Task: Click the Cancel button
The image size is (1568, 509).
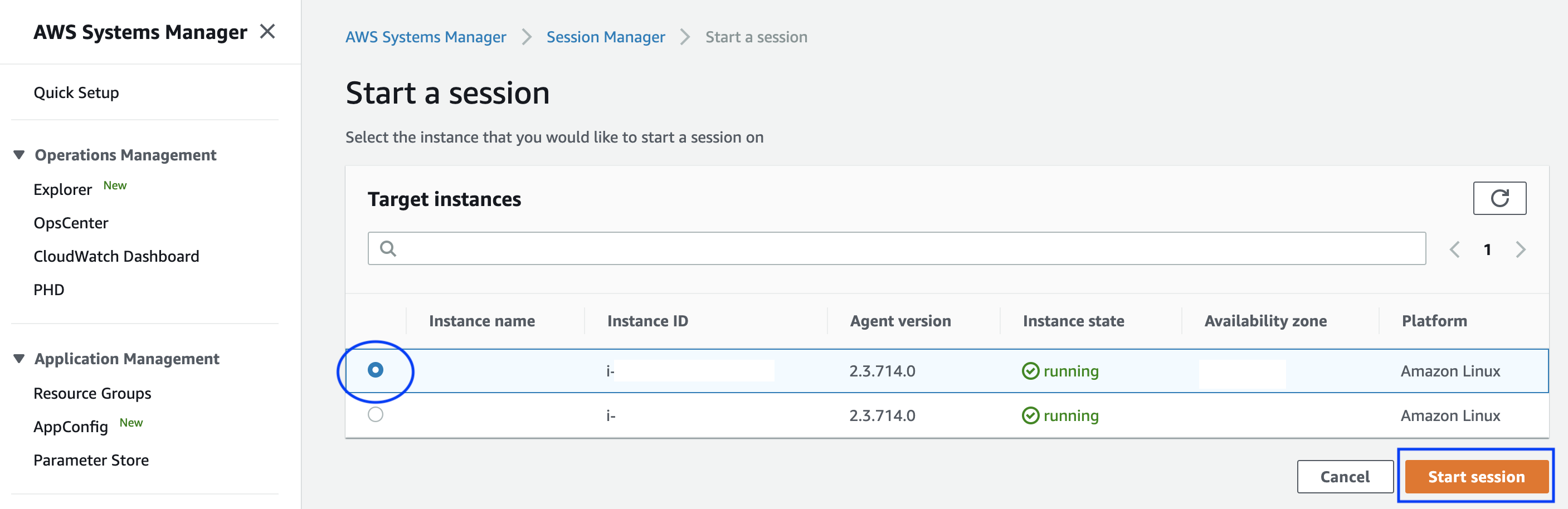Action: (1345, 476)
